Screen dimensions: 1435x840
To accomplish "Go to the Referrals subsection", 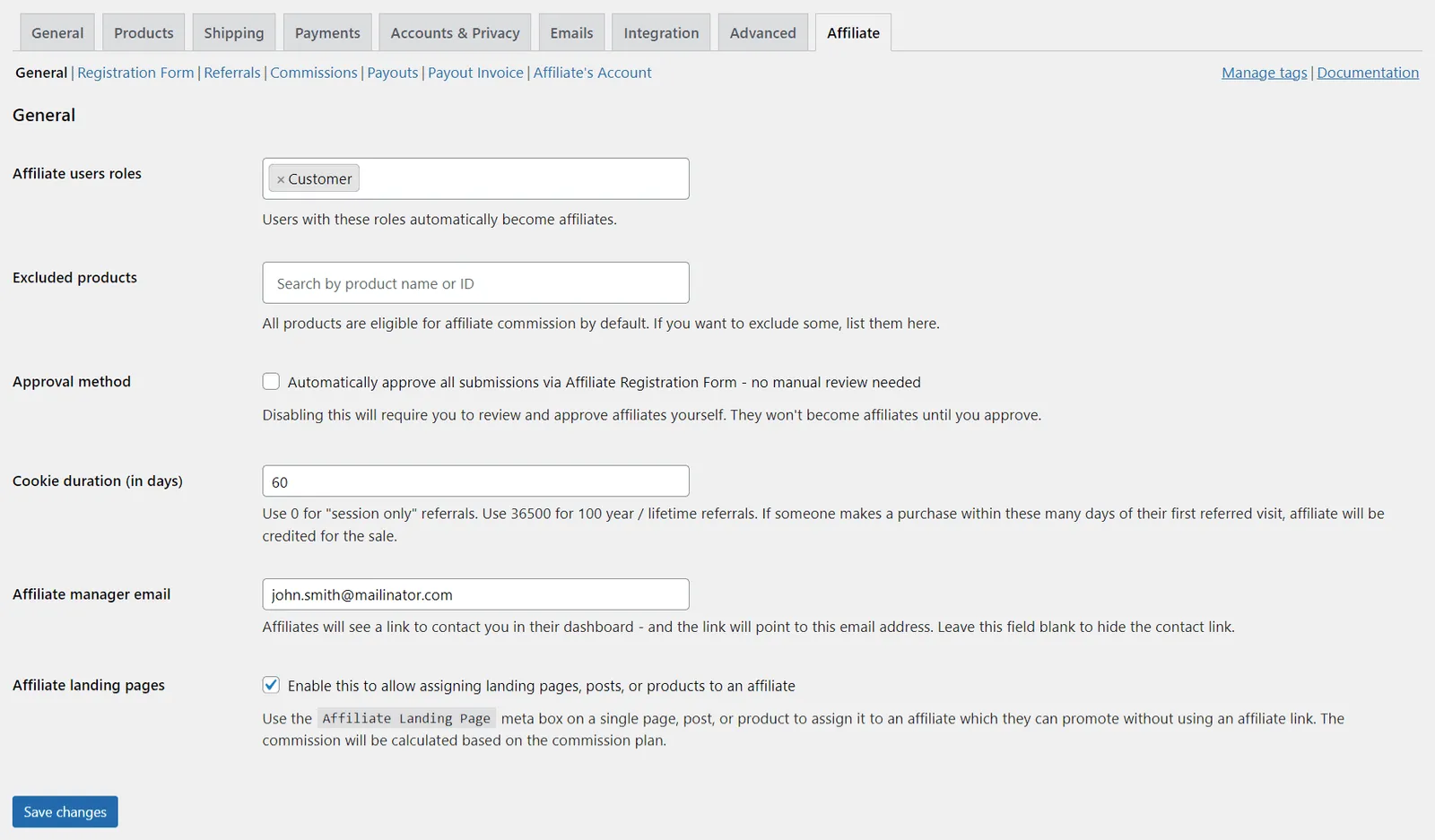I will click(232, 73).
